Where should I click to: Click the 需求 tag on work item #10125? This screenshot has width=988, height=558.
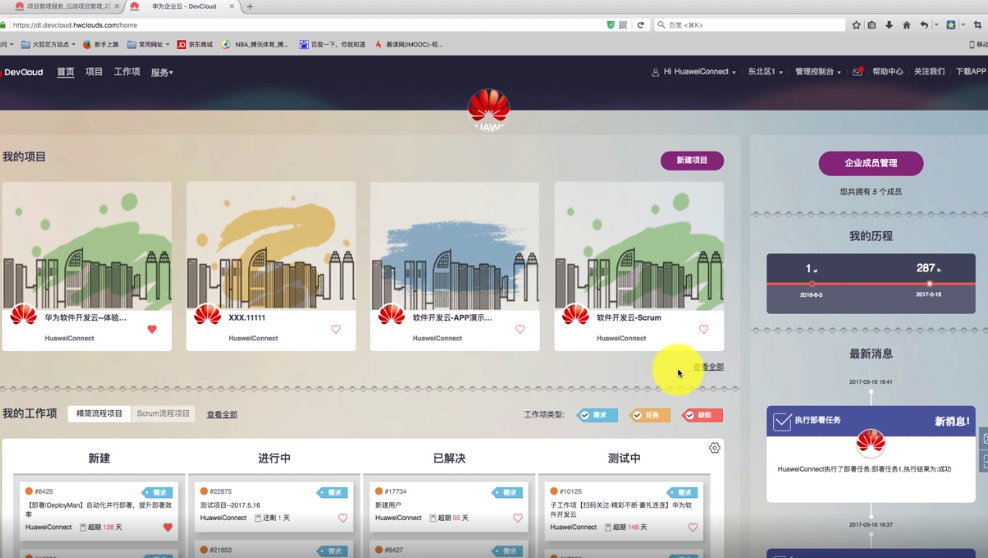pyautogui.click(x=682, y=493)
